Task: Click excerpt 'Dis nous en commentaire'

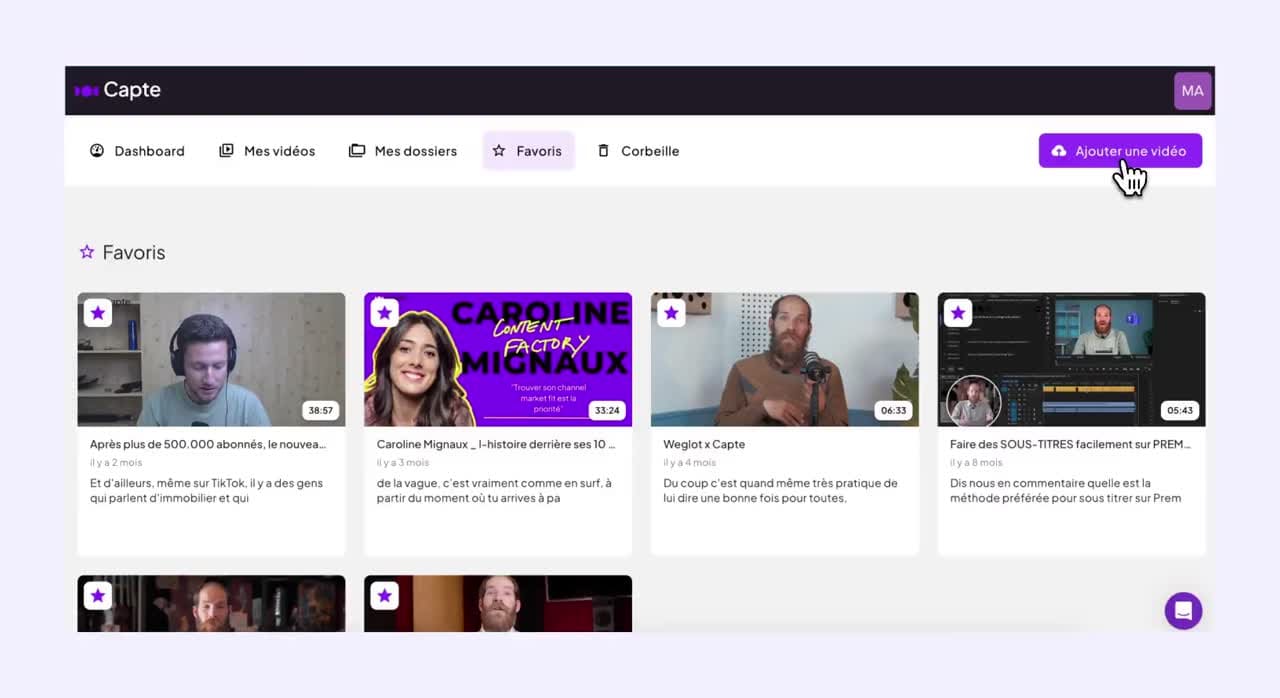Action: 1066,490
